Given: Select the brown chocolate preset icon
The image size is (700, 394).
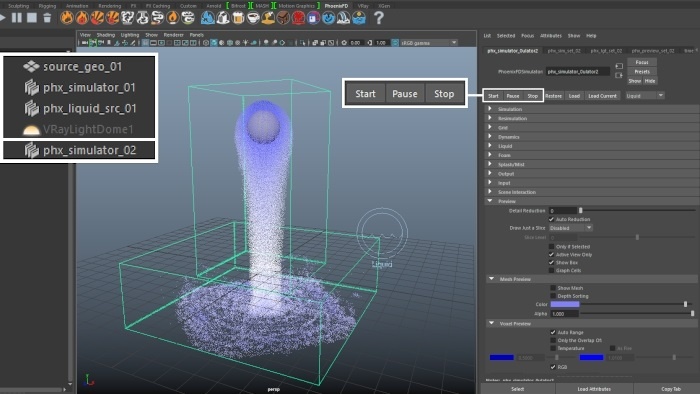Looking at the screenshot, I should point(283,18).
